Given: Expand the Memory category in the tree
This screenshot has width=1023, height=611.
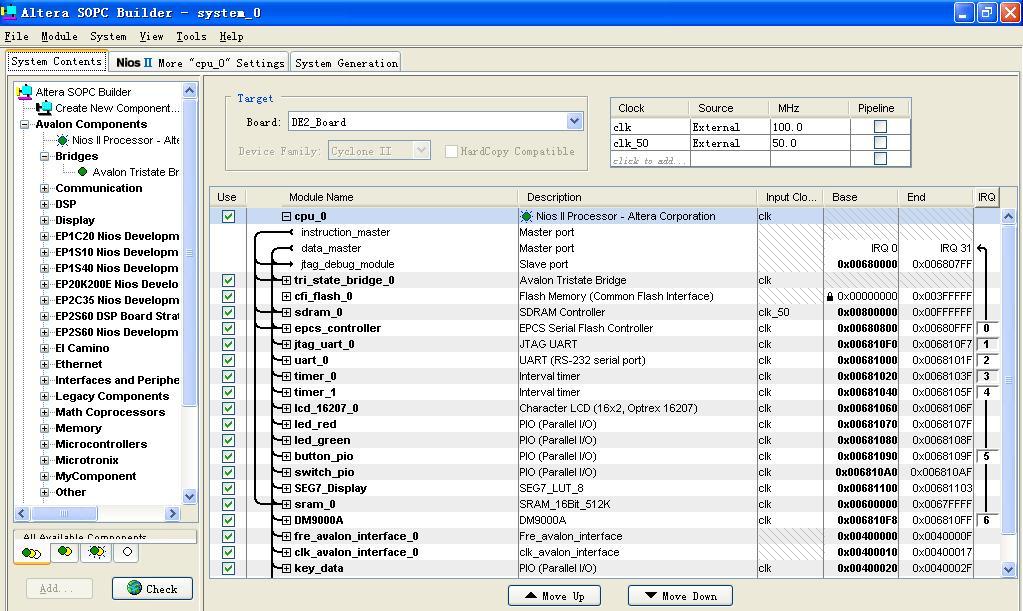Looking at the screenshot, I should point(44,428).
